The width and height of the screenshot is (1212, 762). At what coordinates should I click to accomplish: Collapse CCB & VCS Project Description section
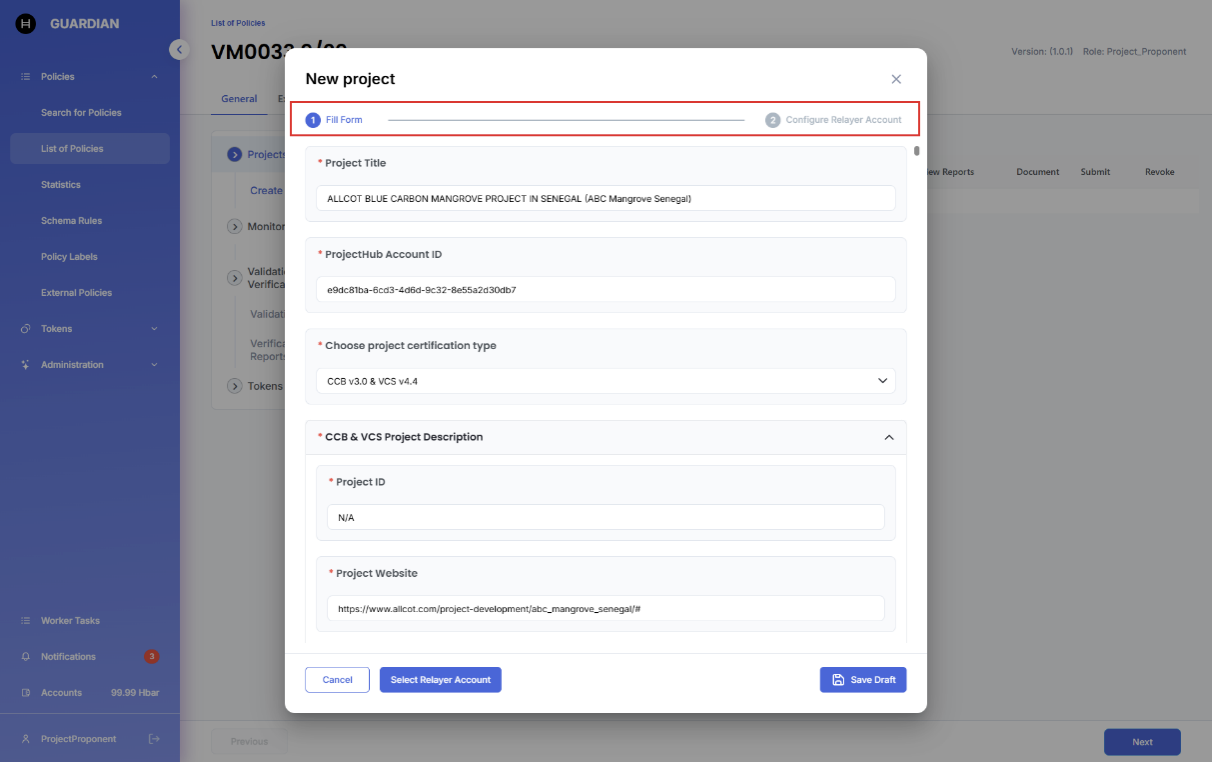coord(889,437)
